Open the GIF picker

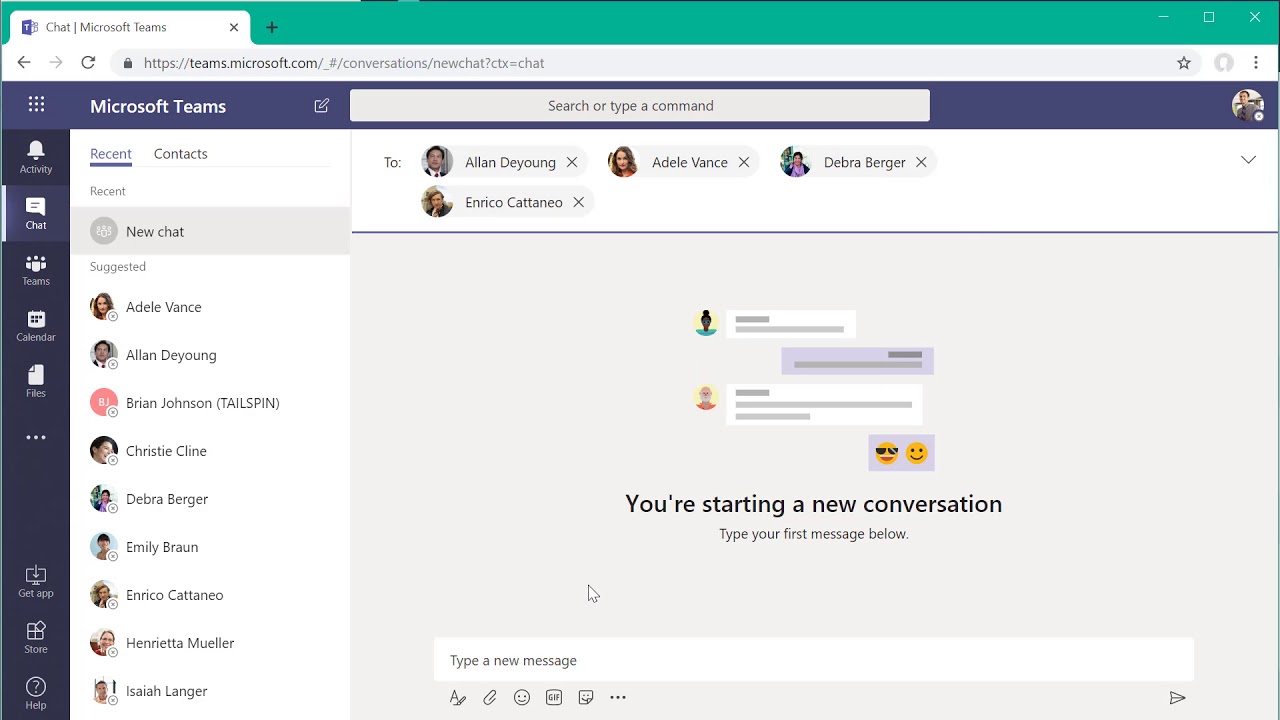pos(554,698)
